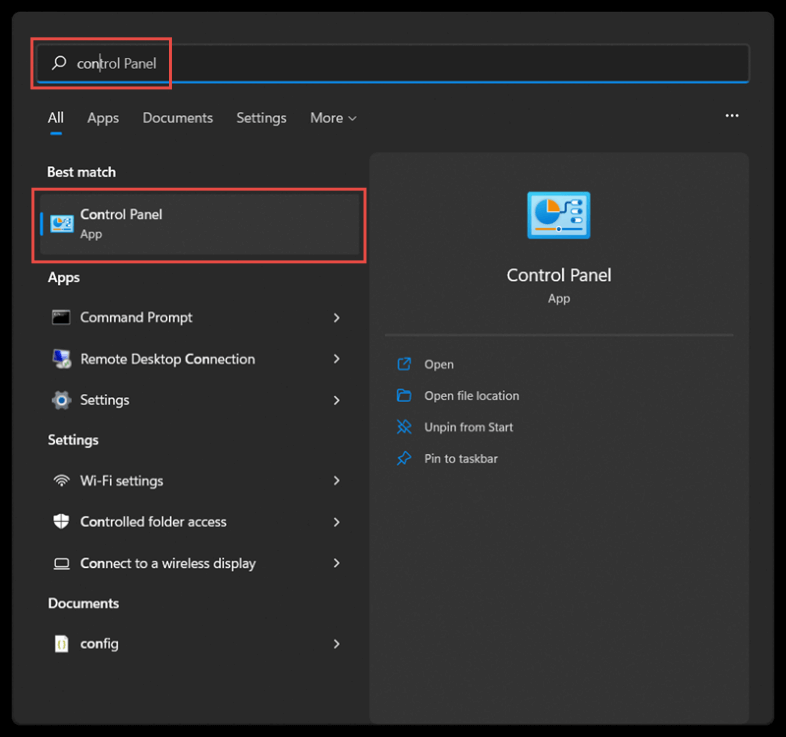Open the three-dot options menu
The width and height of the screenshot is (786, 737).
coord(732,116)
